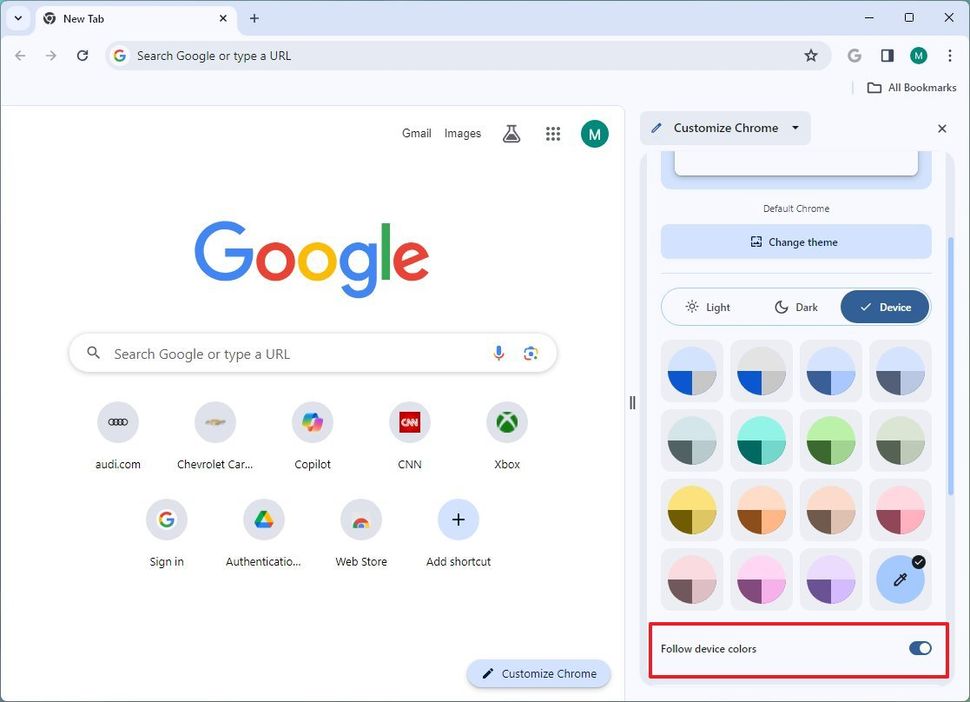Switch theme mode to Dark
This screenshot has width=970, height=702.
click(795, 307)
